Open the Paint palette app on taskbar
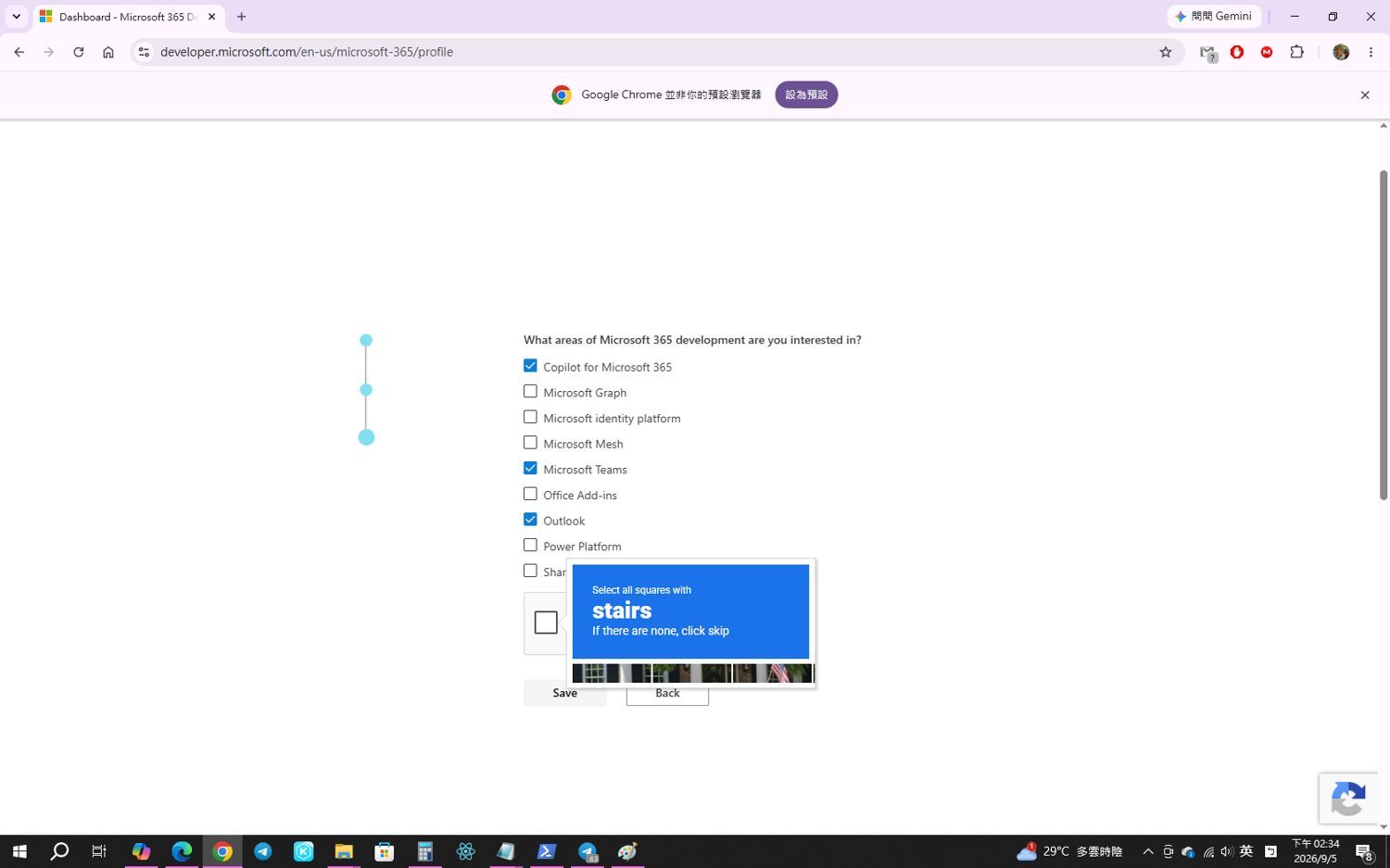 [x=628, y=851]
